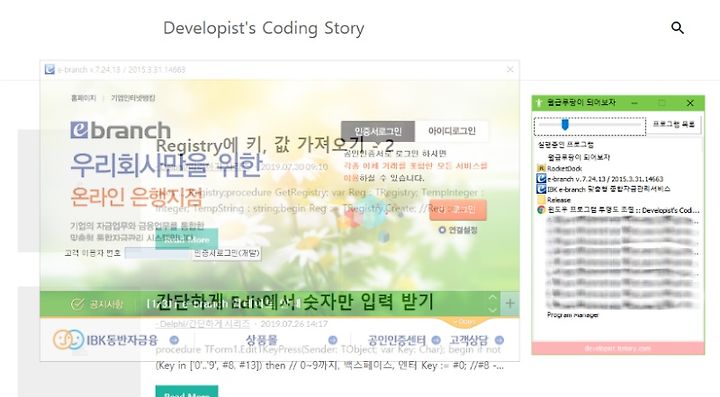This screenshot has width=720, height=397.
Task: Click the pink developist.tistory.com footer
Action: click(618, 348)
